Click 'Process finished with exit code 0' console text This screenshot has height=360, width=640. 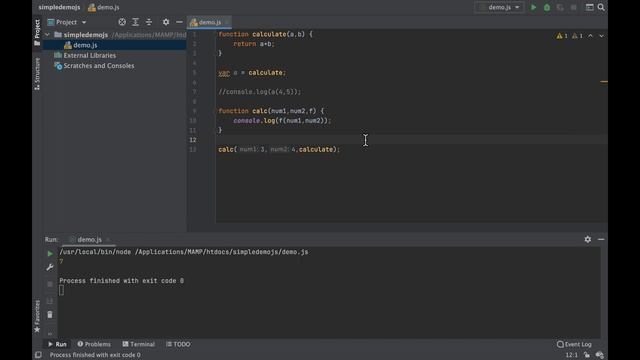click(121, 281)
